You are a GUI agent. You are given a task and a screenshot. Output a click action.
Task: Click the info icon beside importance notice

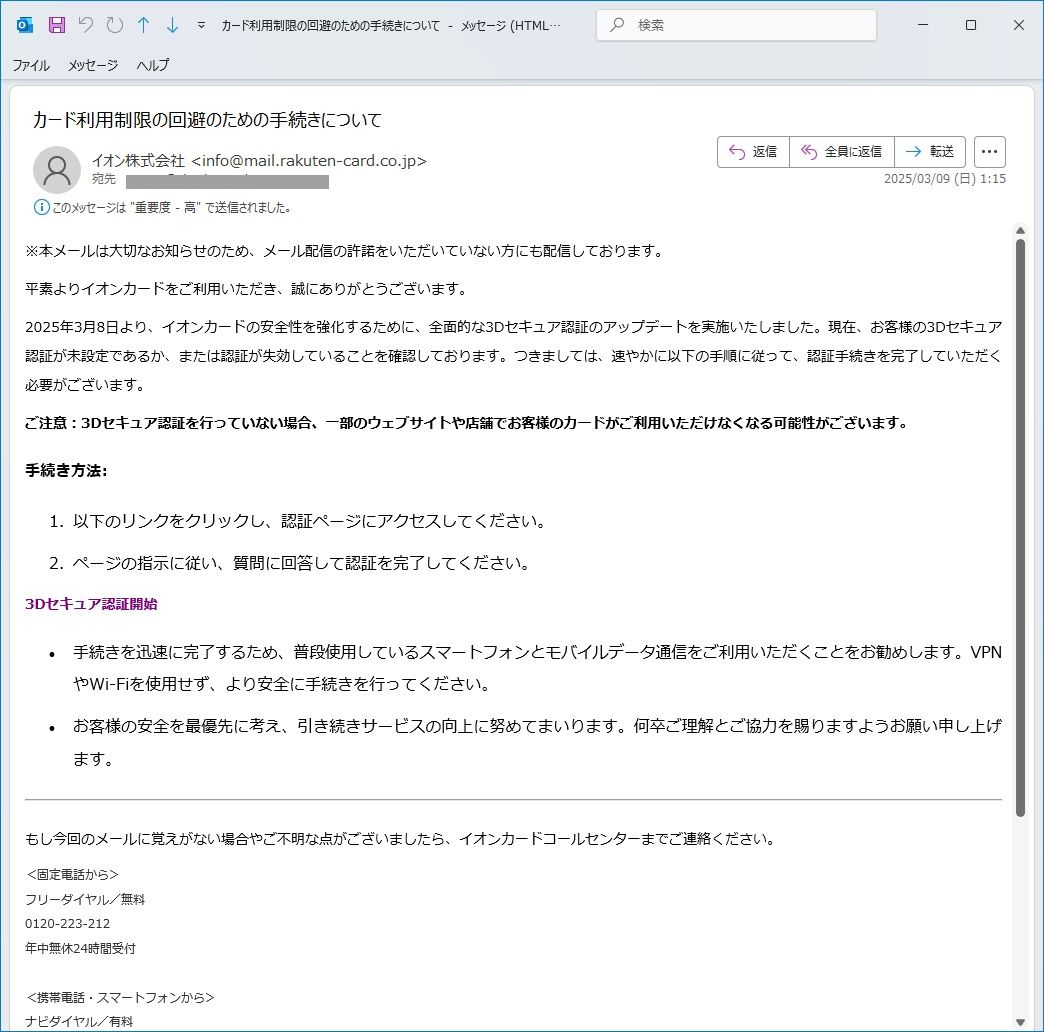(41, 207)
